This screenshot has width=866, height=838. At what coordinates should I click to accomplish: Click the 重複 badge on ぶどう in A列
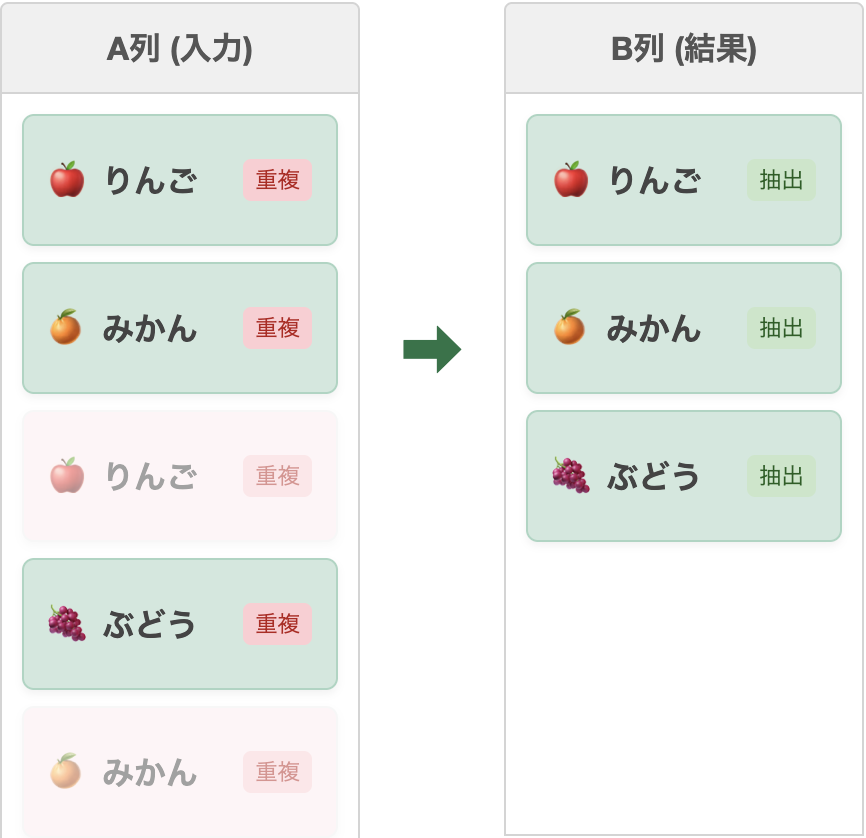(278, 624)
